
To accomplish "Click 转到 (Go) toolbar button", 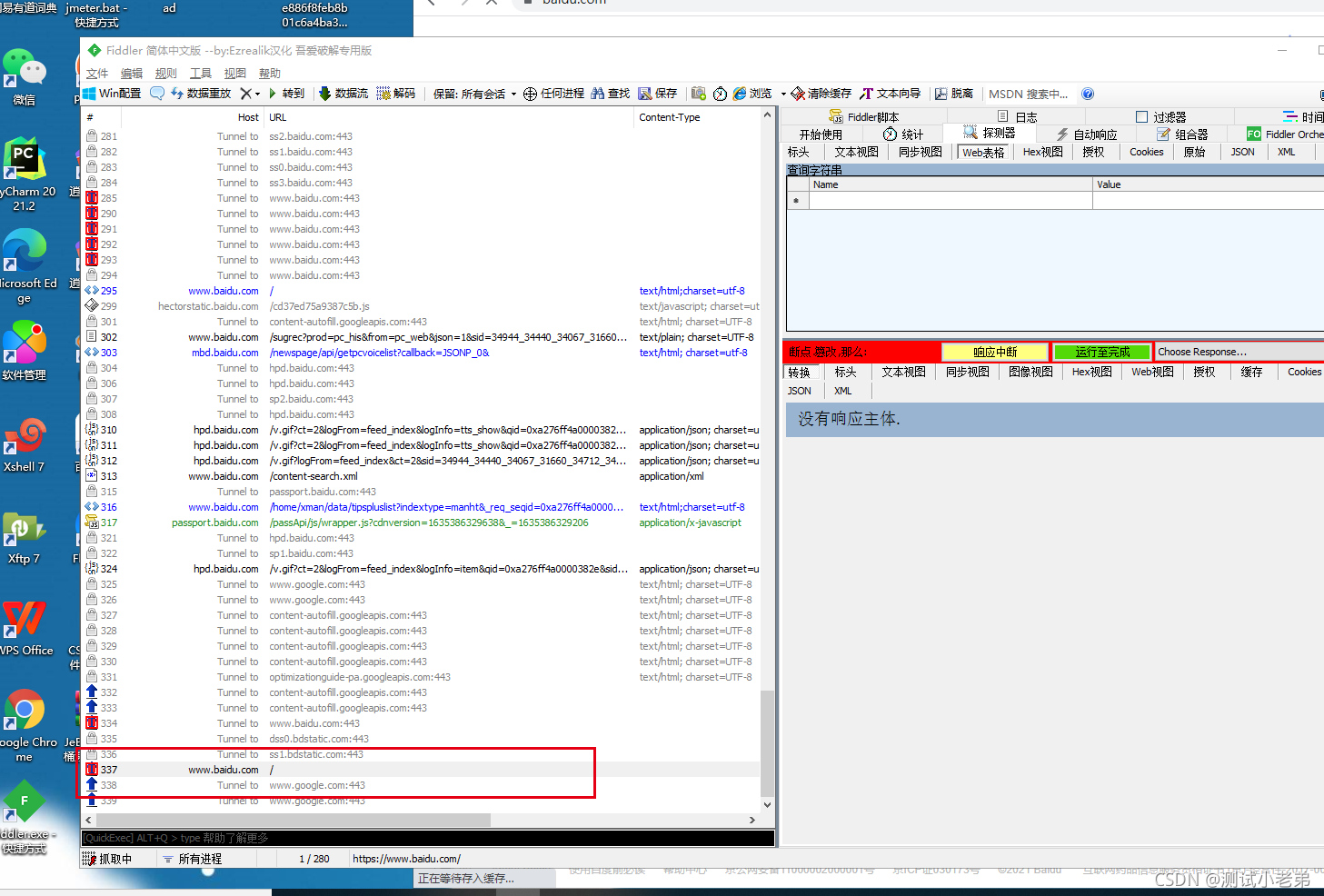I will pyautogui.click(x=286, y=94).
